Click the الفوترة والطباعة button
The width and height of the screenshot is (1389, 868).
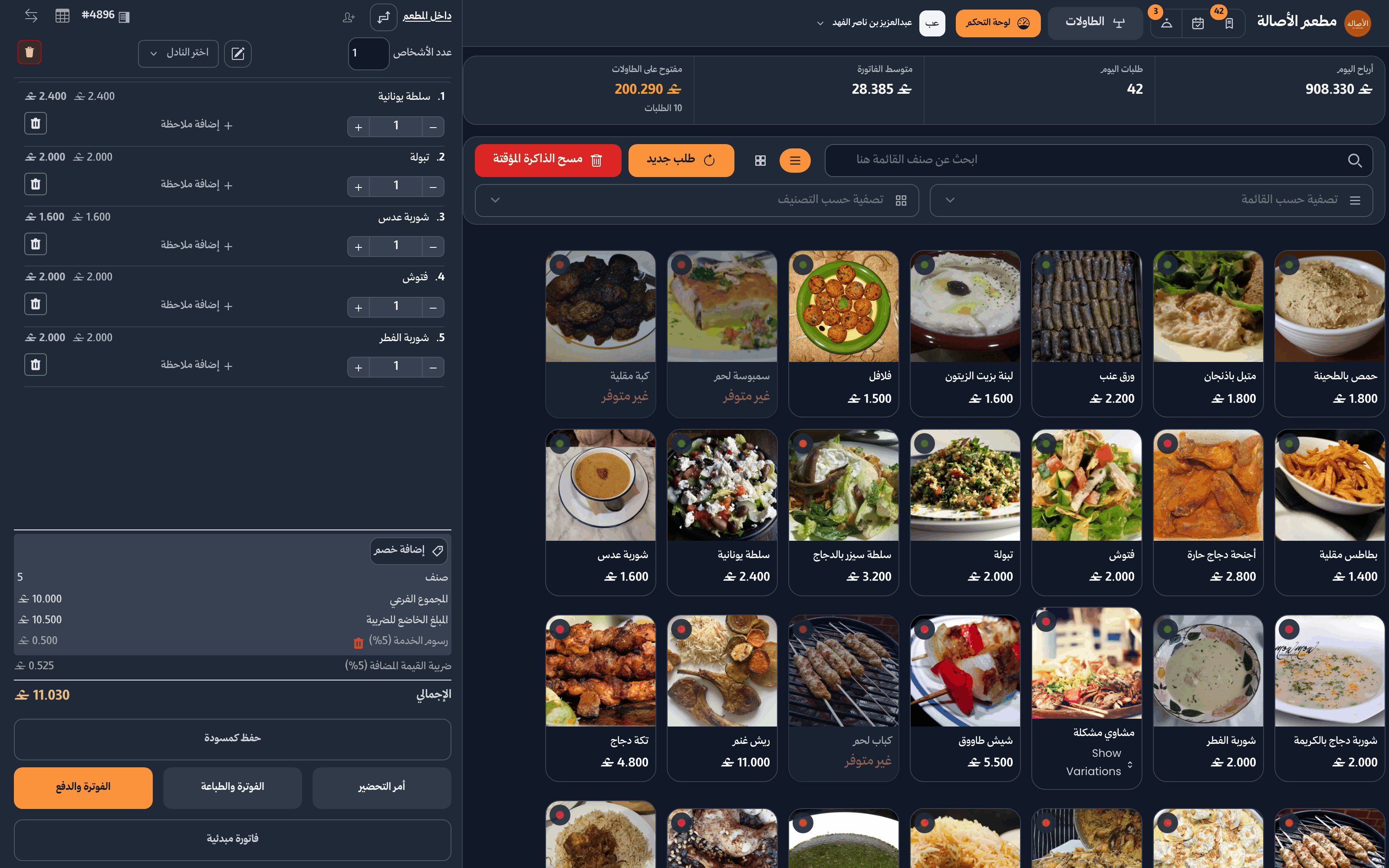(233, 788)
